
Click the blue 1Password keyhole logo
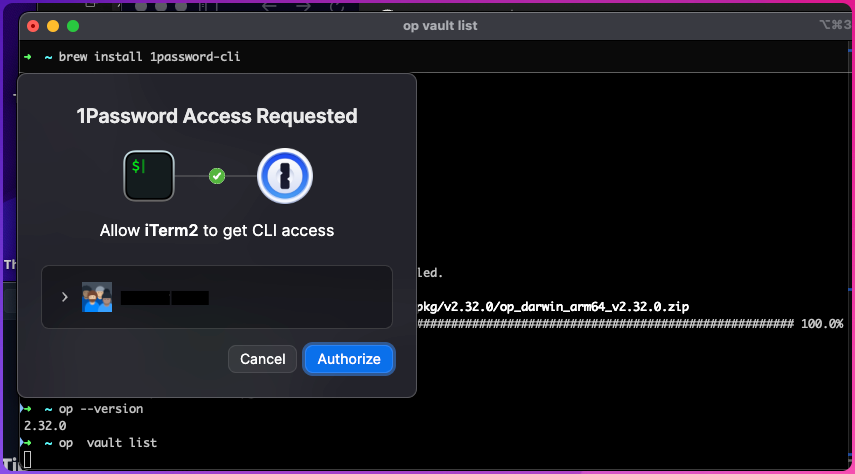tap(285, 176)
